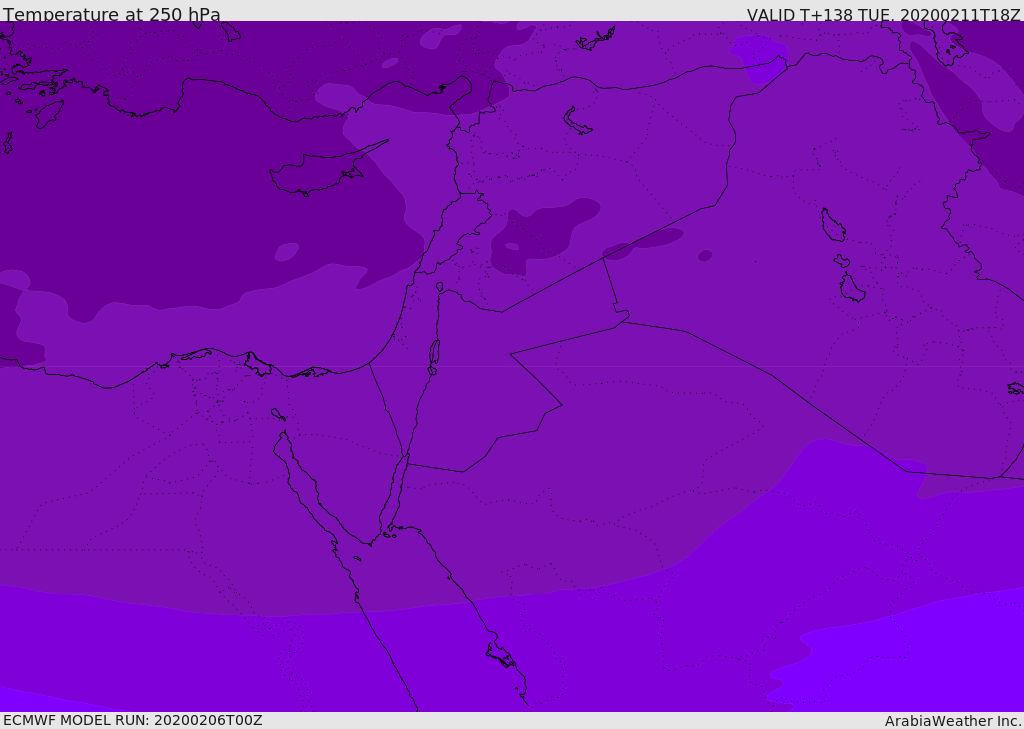Click the 'ArabiaWeather Inc' credit text
The image size is (1024, 729).
[953, 721]
